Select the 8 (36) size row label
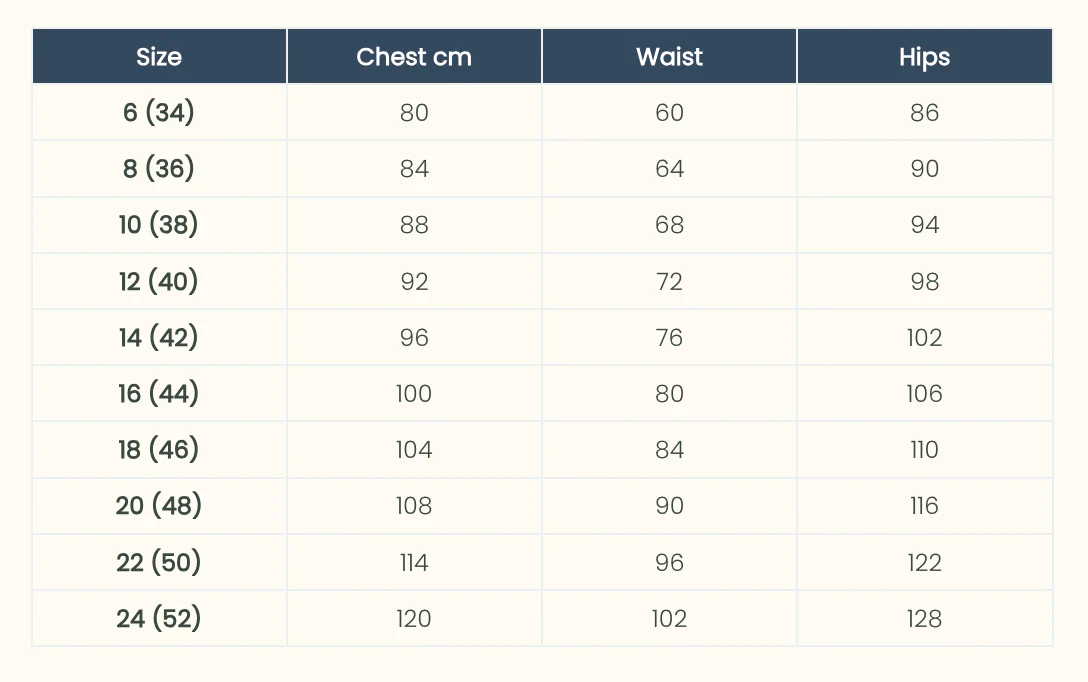1088x682 pixels. pos(159,169)
